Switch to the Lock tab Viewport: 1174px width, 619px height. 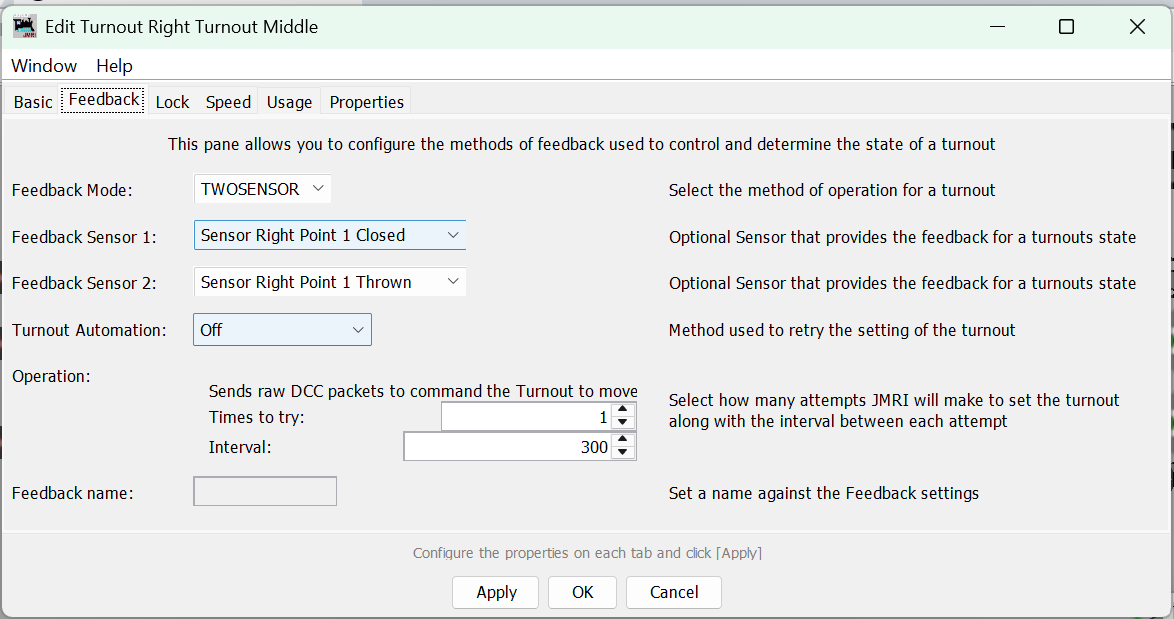172,102
